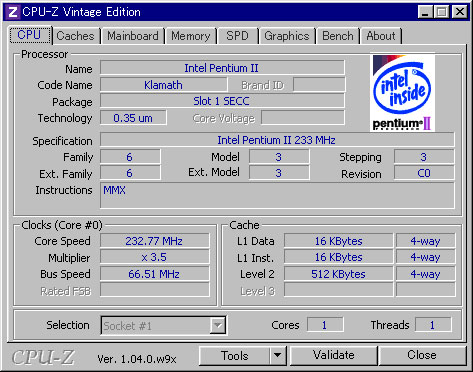The height and width of the screenshot is (372, 473).
Task: Open the Mainboard tab
Action: (133, 36)
